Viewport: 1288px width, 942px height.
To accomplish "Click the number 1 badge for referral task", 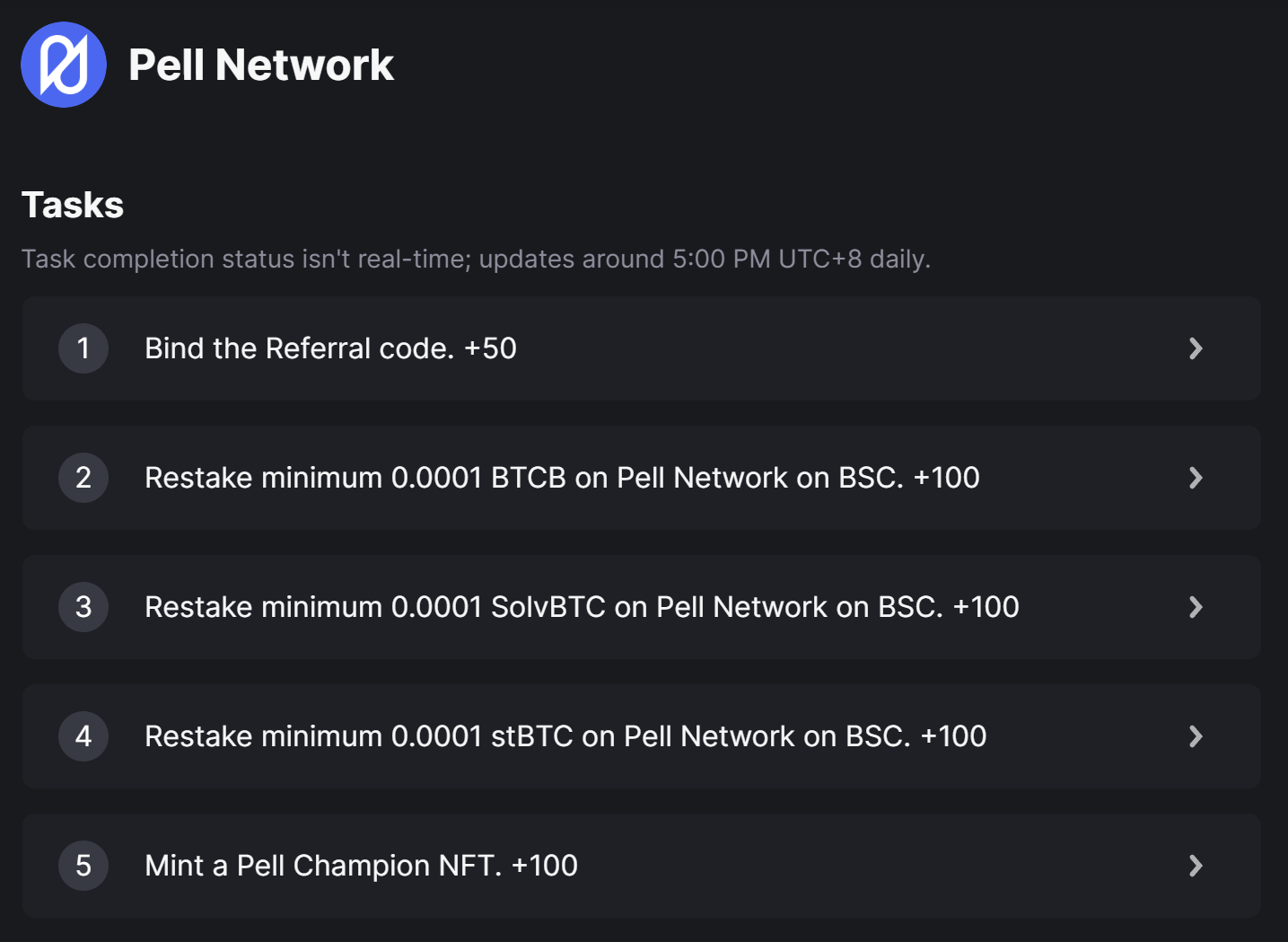I will tap(83, 348).
